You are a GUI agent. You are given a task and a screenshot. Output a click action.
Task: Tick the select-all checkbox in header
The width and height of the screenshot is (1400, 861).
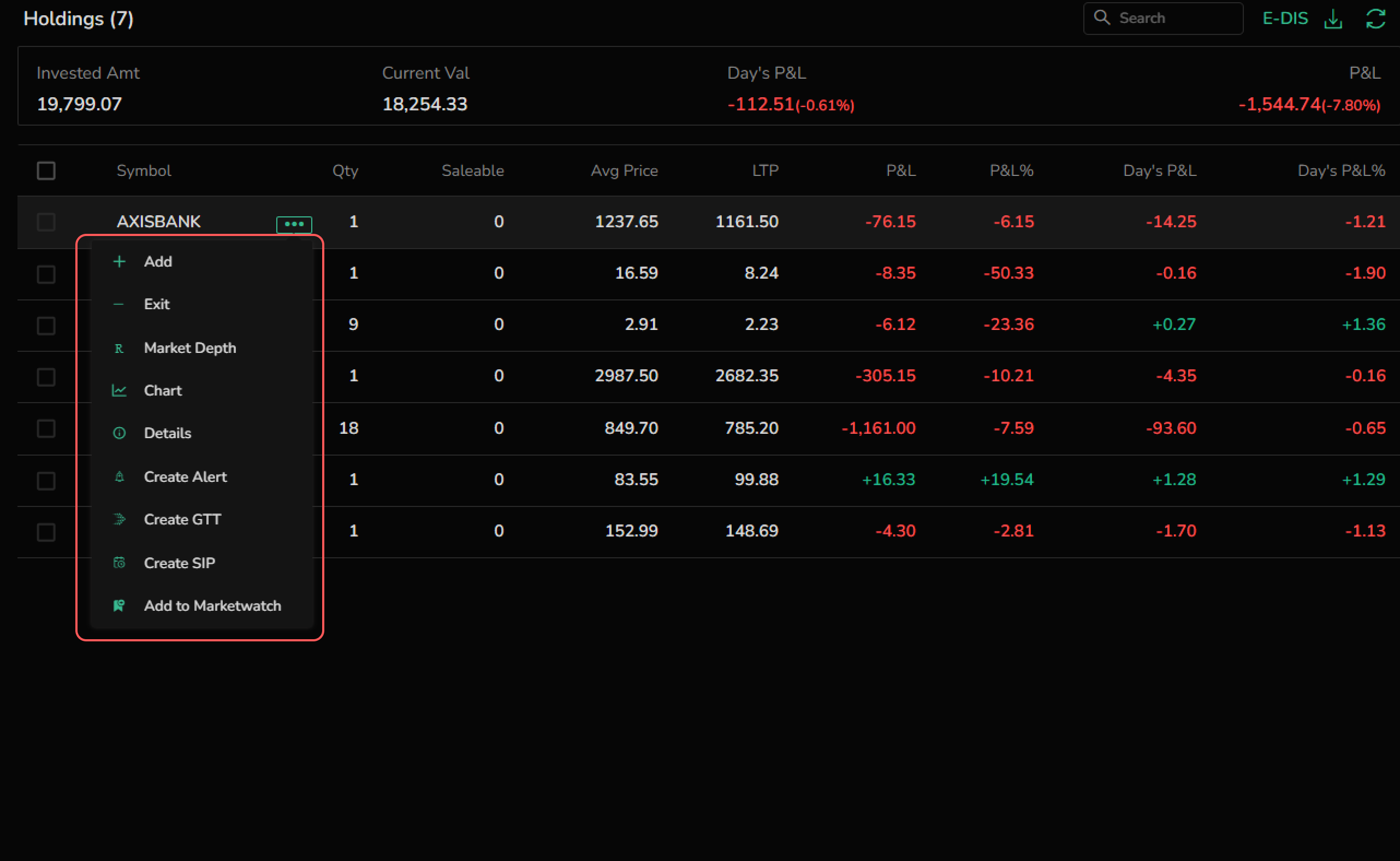pyautogui.click(x=46, y=170)
